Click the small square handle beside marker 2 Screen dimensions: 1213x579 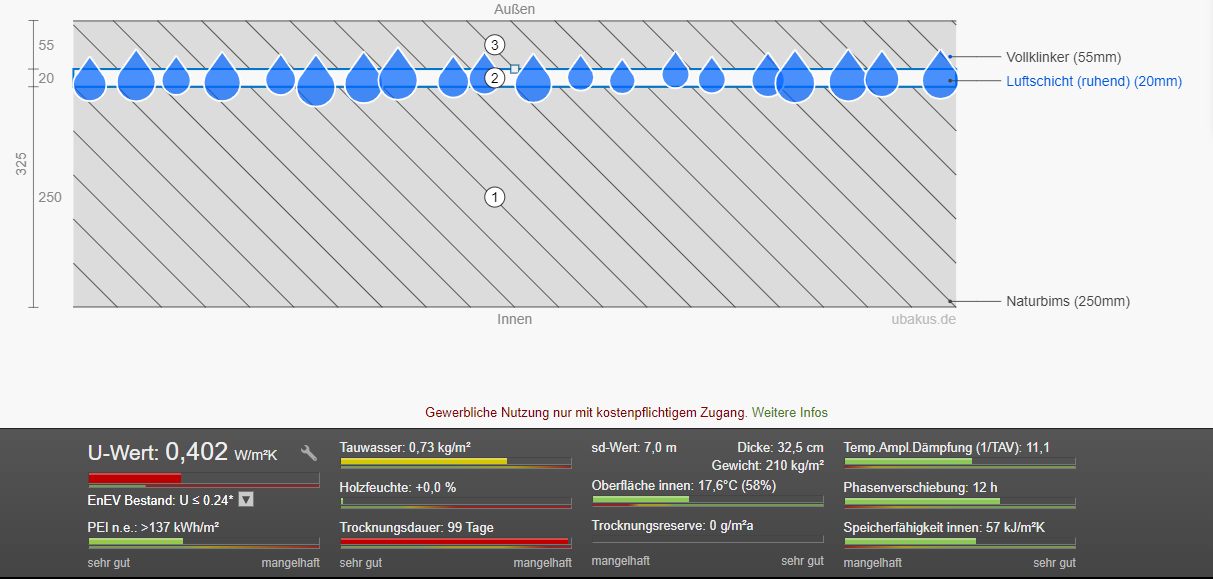coord(515,69)
